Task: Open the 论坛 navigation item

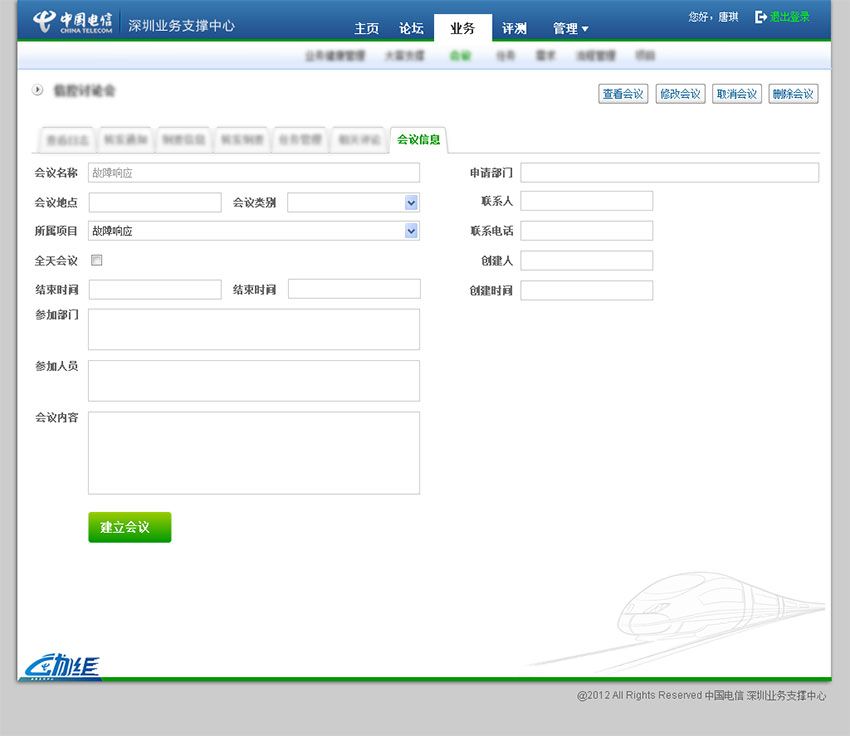Action: tap(411, 29)
